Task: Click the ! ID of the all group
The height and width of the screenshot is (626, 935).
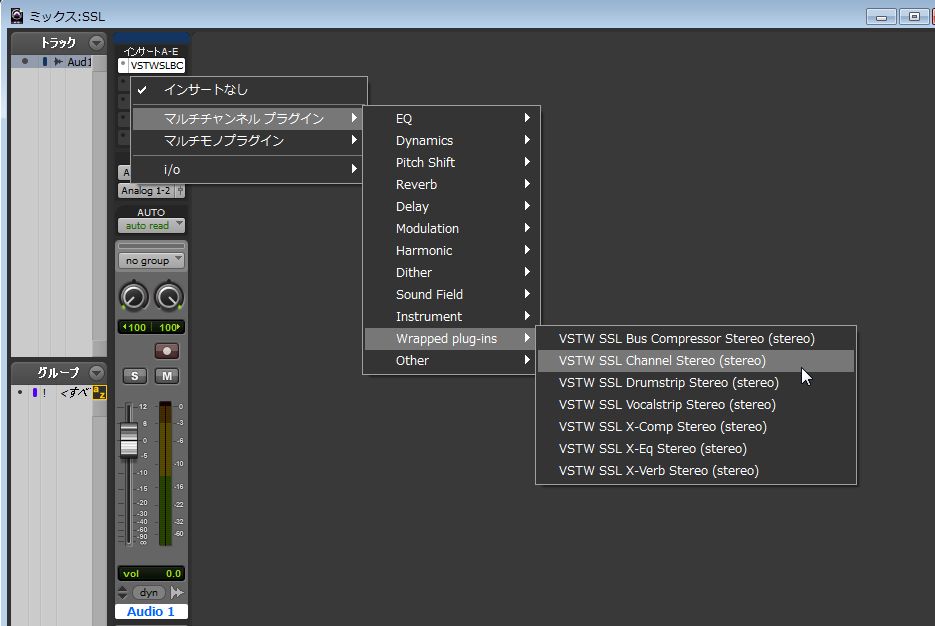Action: point(44,393)
